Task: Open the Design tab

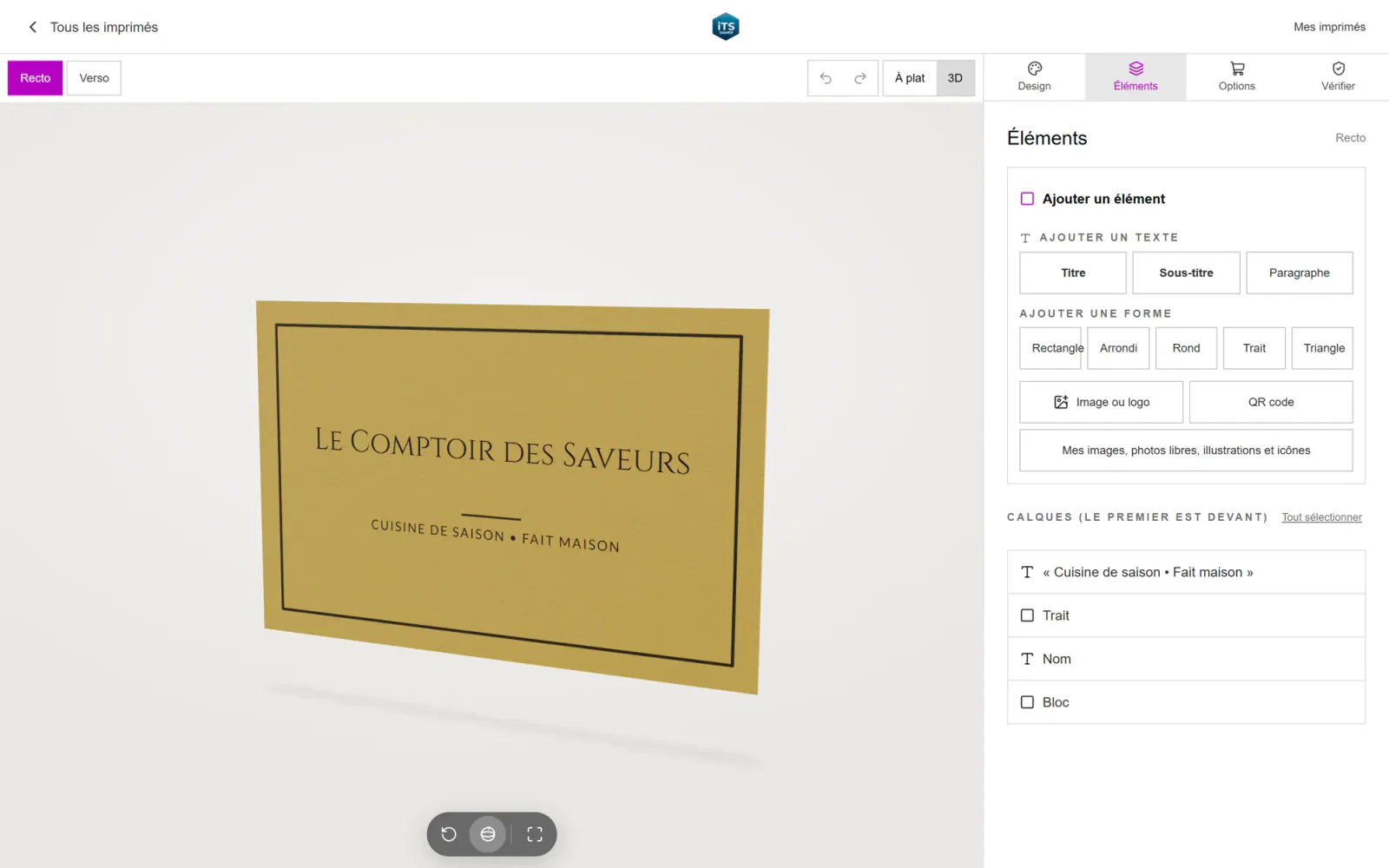Action: 1034,76
